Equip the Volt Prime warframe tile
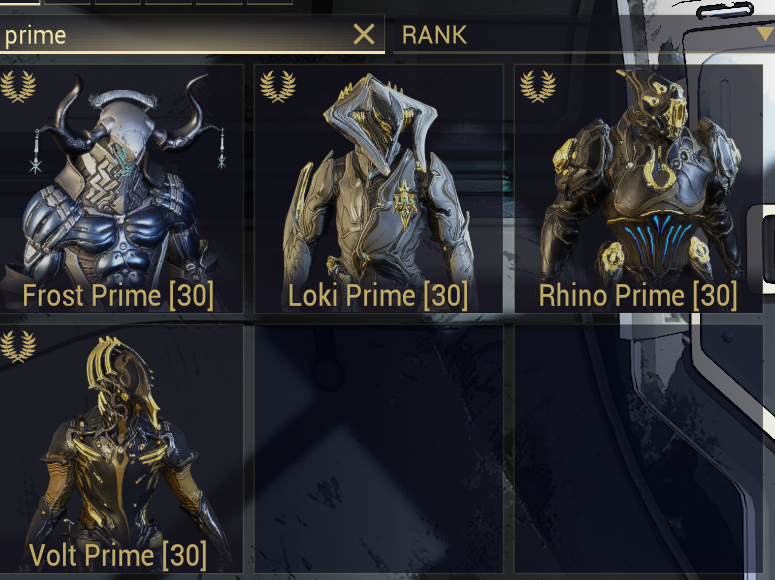 121,448
